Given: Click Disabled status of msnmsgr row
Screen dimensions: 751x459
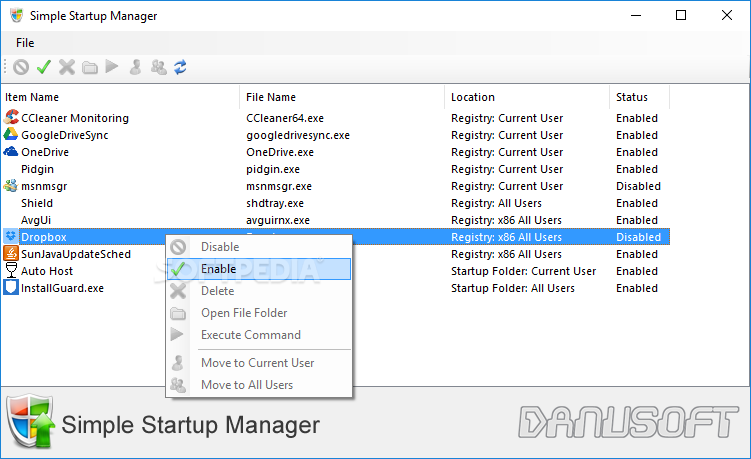Looking at the screenshot, I should (x=638, y=186).
